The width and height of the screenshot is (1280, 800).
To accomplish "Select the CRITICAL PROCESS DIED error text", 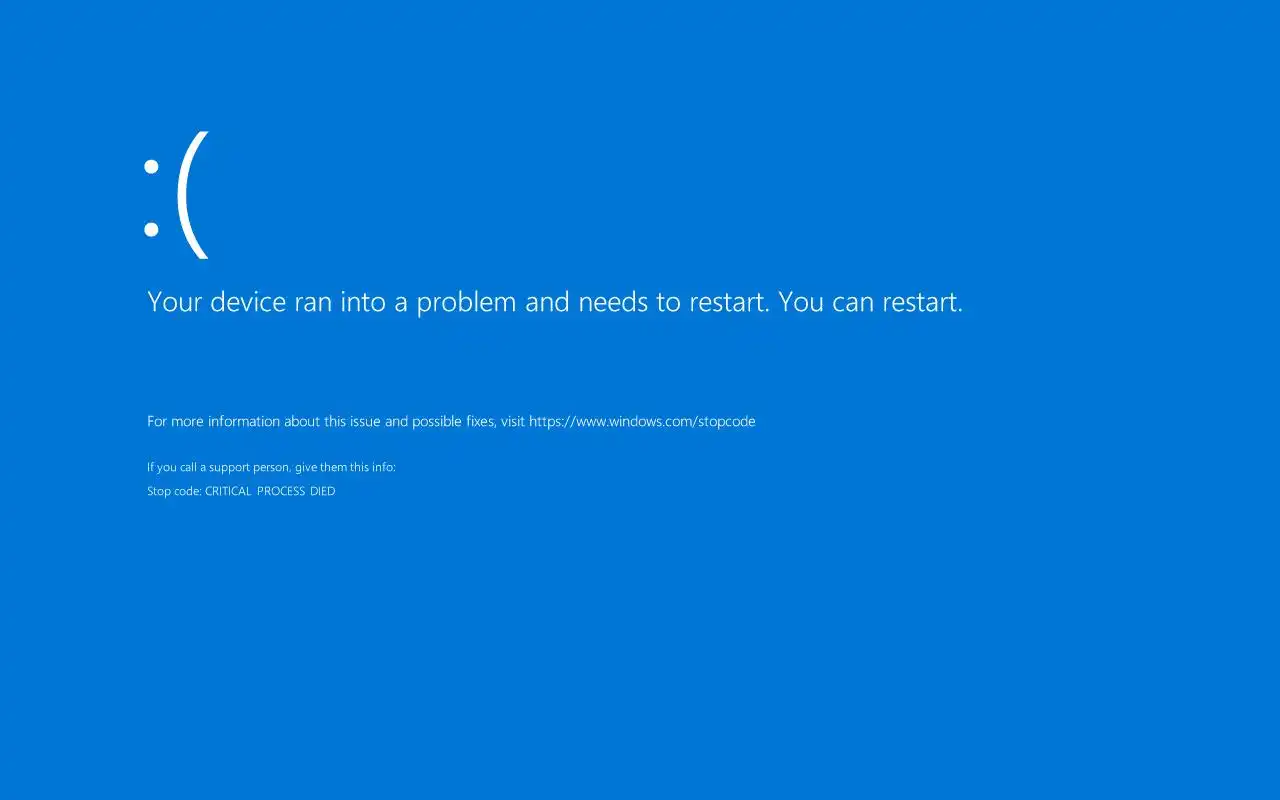I will pyautogui.click(x=270, y=492).
